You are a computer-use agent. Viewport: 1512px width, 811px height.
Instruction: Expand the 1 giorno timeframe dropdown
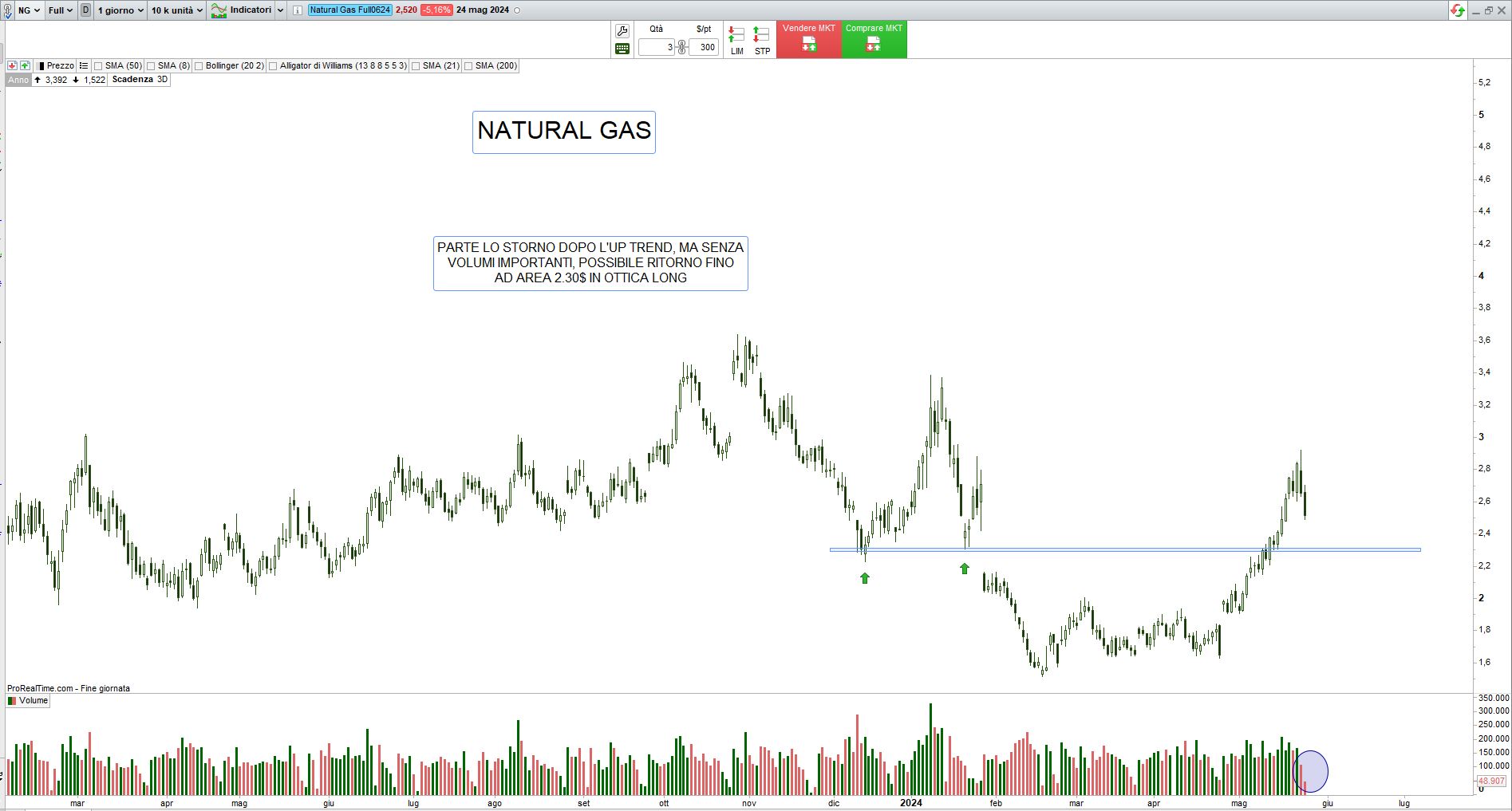[x=120, y=10]
